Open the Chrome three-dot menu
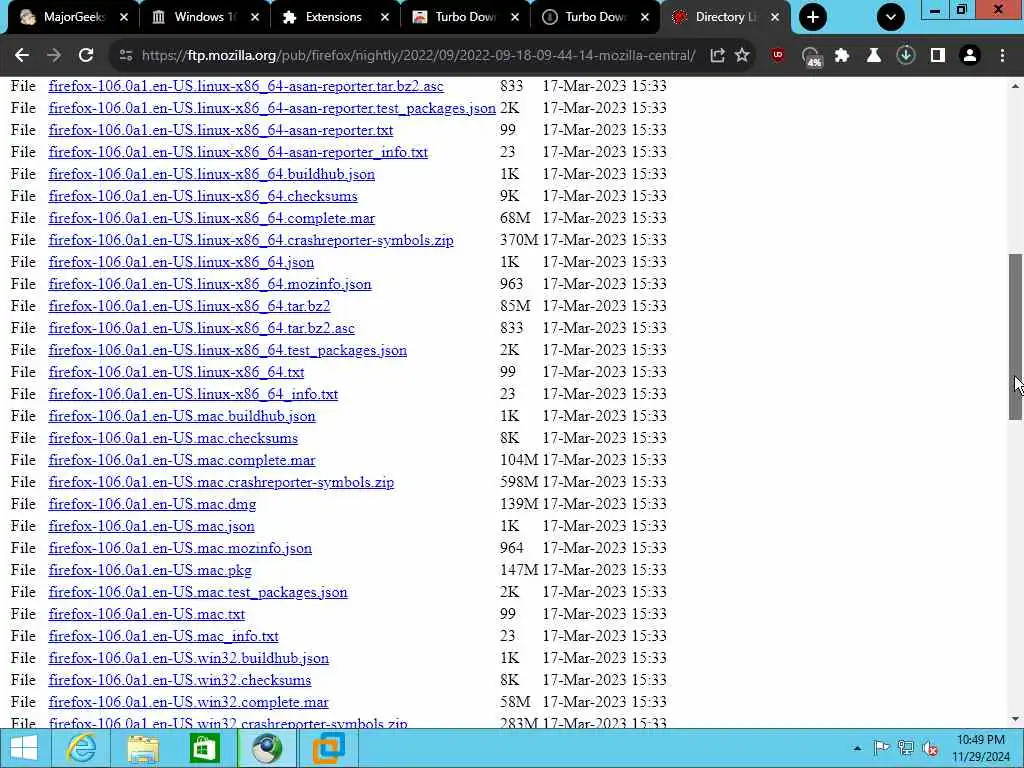This screenshot has width=1024, height=768. pyautogui.click(x=1002, y=56)
